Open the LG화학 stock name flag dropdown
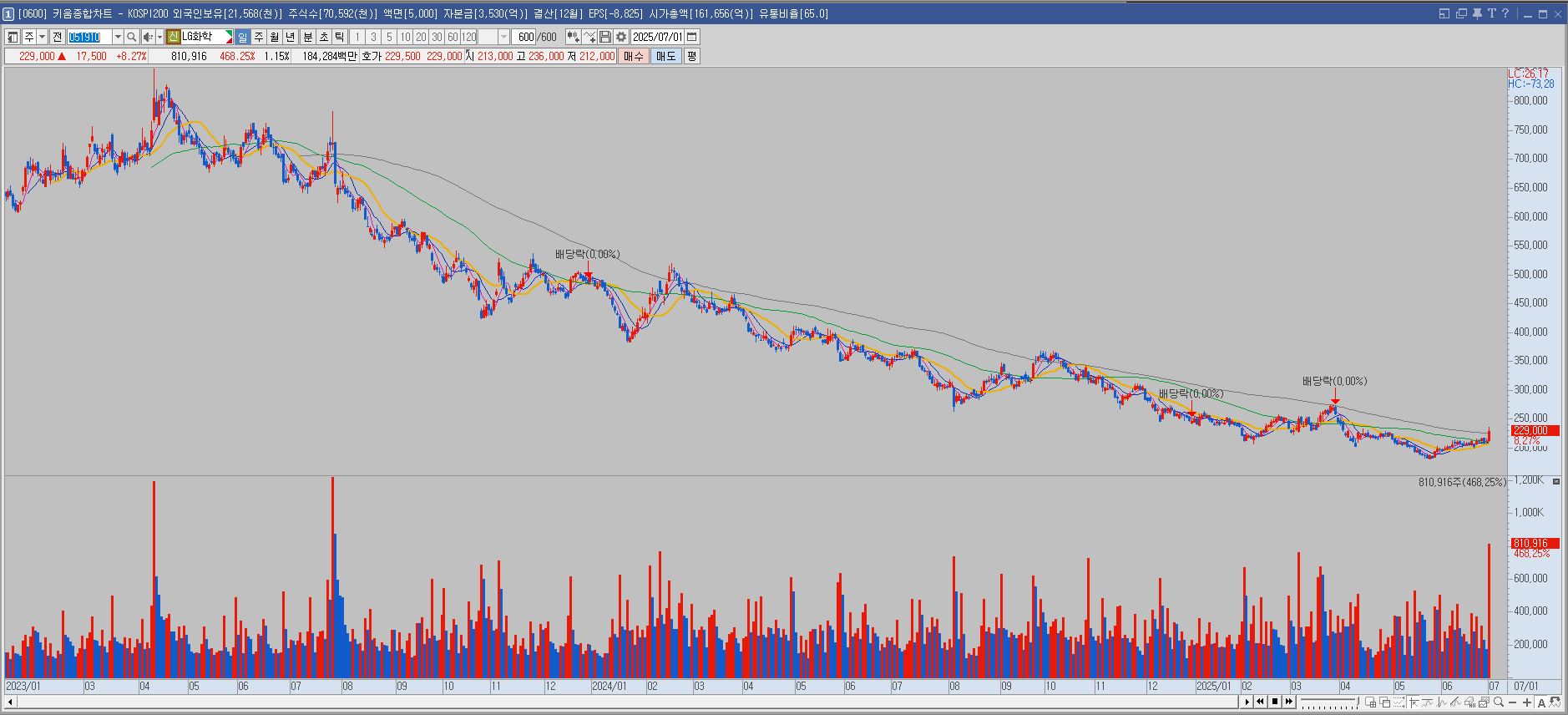 228,37
